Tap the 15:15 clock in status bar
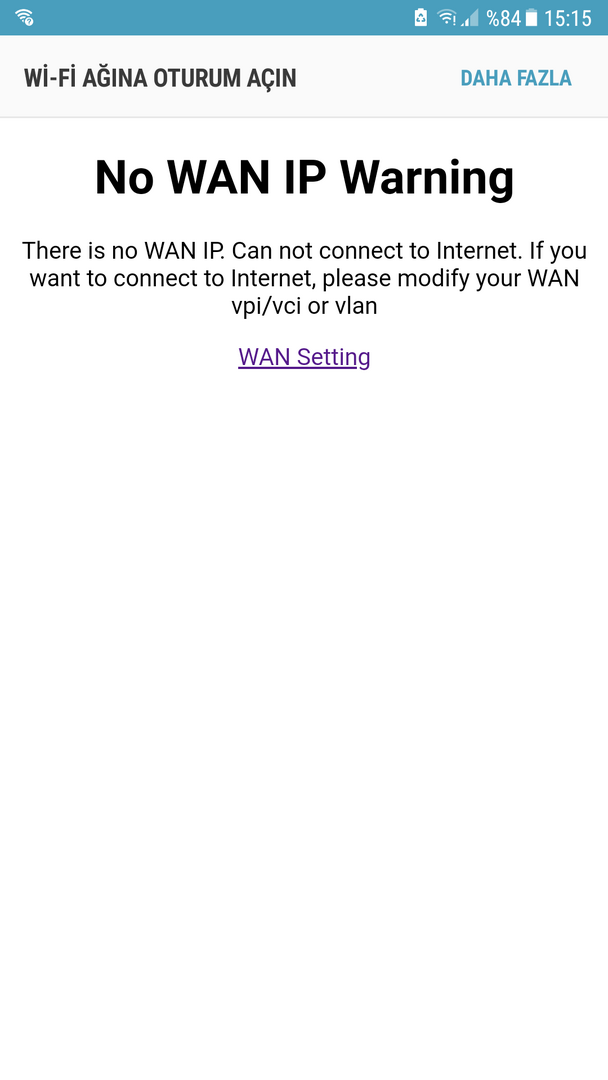 (x=567, y=17)
